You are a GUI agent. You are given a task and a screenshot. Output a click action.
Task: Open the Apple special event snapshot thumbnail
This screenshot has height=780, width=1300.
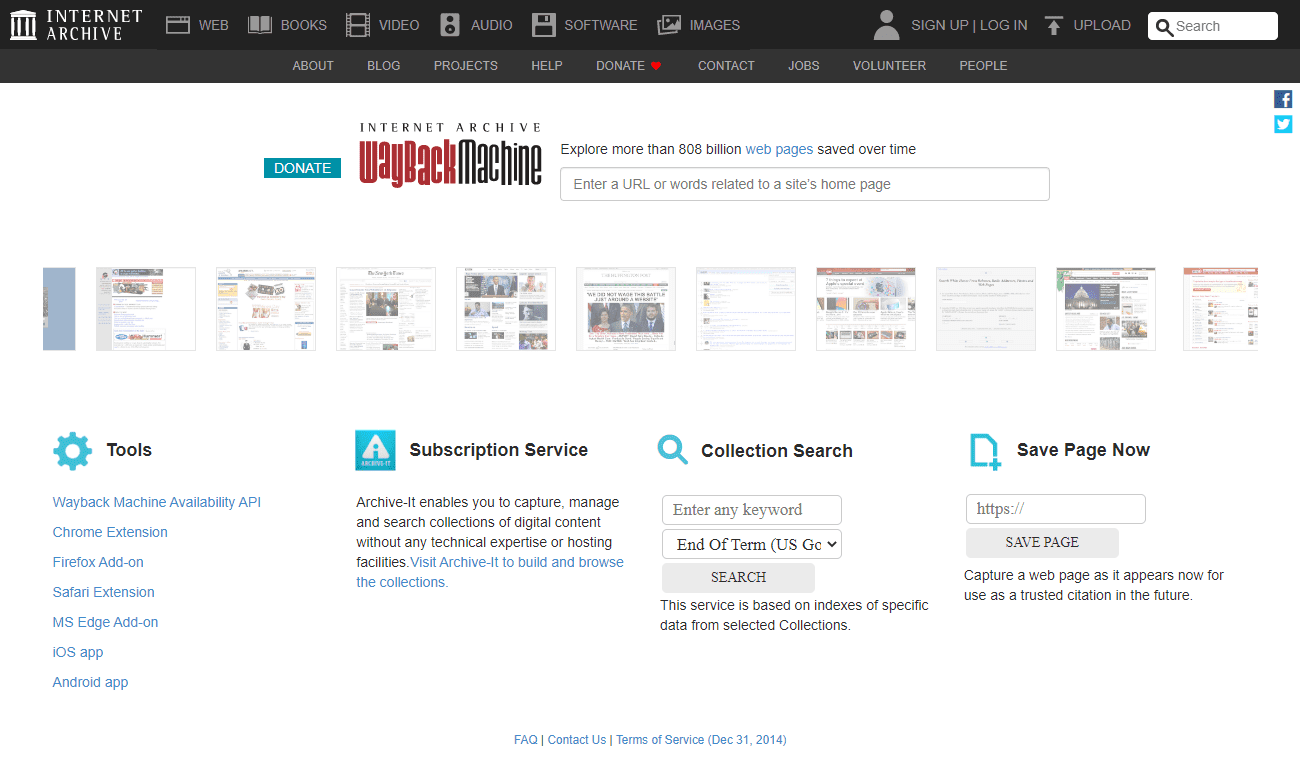point(866,309)
